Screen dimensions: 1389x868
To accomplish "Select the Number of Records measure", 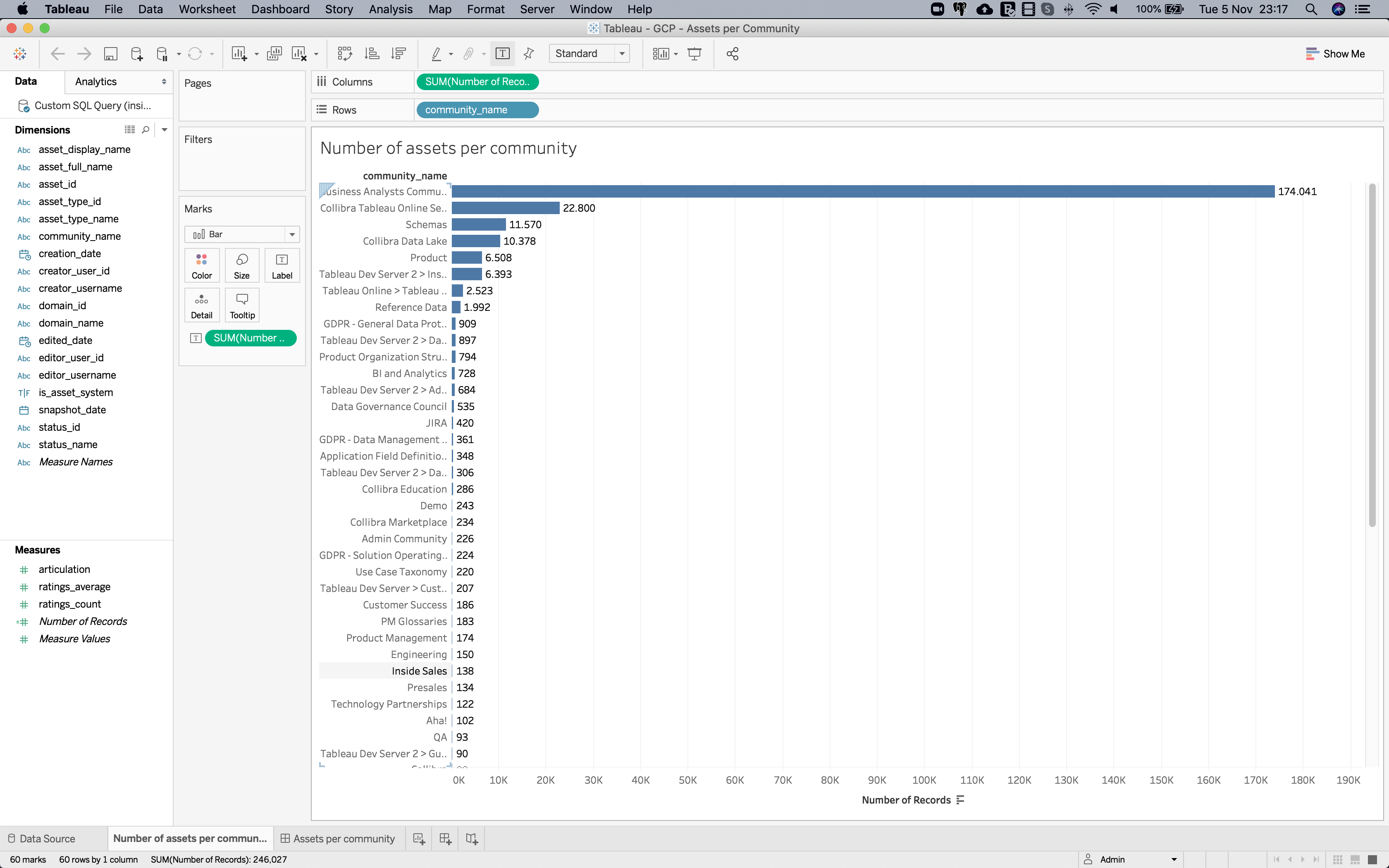I will [x=83, y=621].
